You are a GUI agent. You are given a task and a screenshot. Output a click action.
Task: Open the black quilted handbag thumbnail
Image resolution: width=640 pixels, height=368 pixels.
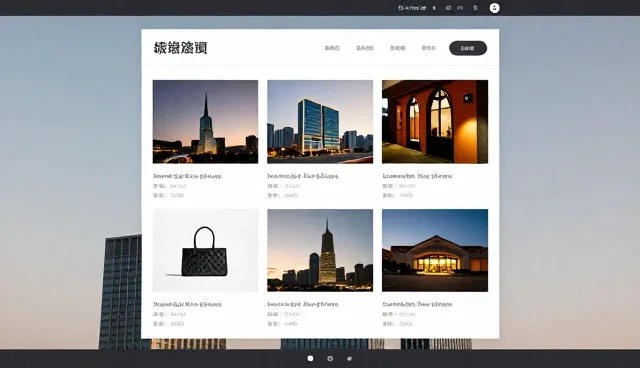click(205, 251)
